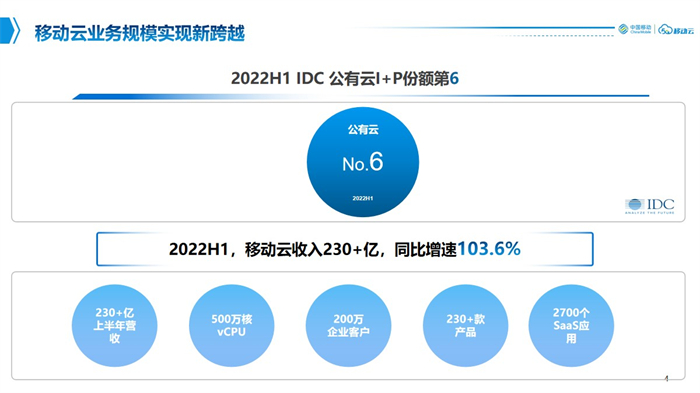The width and height of the screenshot is (700, 393).
Task: Click the China Mobile logo
Action: 635,29
